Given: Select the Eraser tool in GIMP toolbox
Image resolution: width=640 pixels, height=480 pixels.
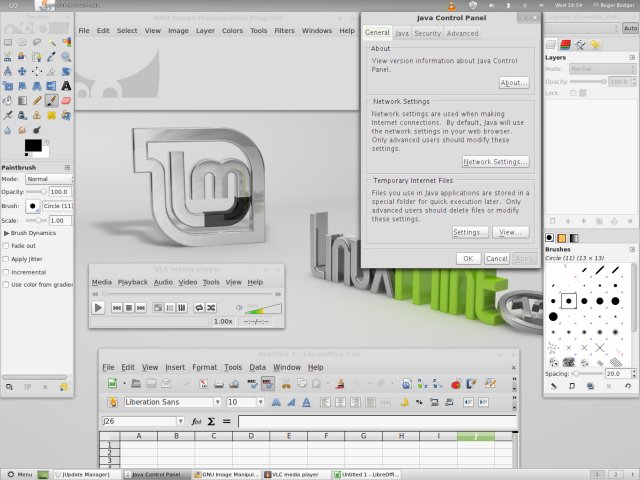Looking at the screenshot, I should click(65, 101).
